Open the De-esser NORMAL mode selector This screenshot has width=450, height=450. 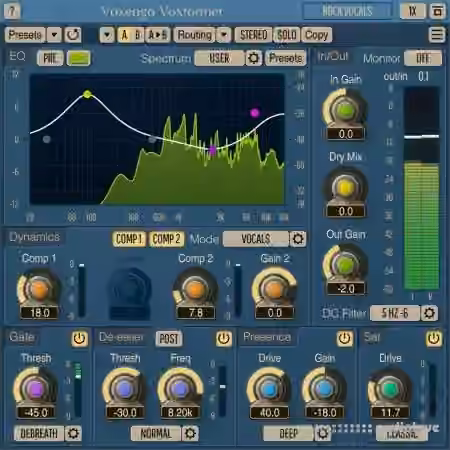click(156, 433)
